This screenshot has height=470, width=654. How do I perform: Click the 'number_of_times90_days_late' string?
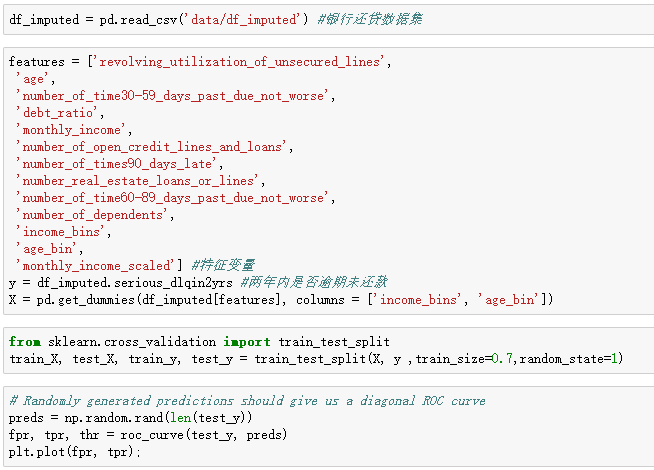pos(117,164)
